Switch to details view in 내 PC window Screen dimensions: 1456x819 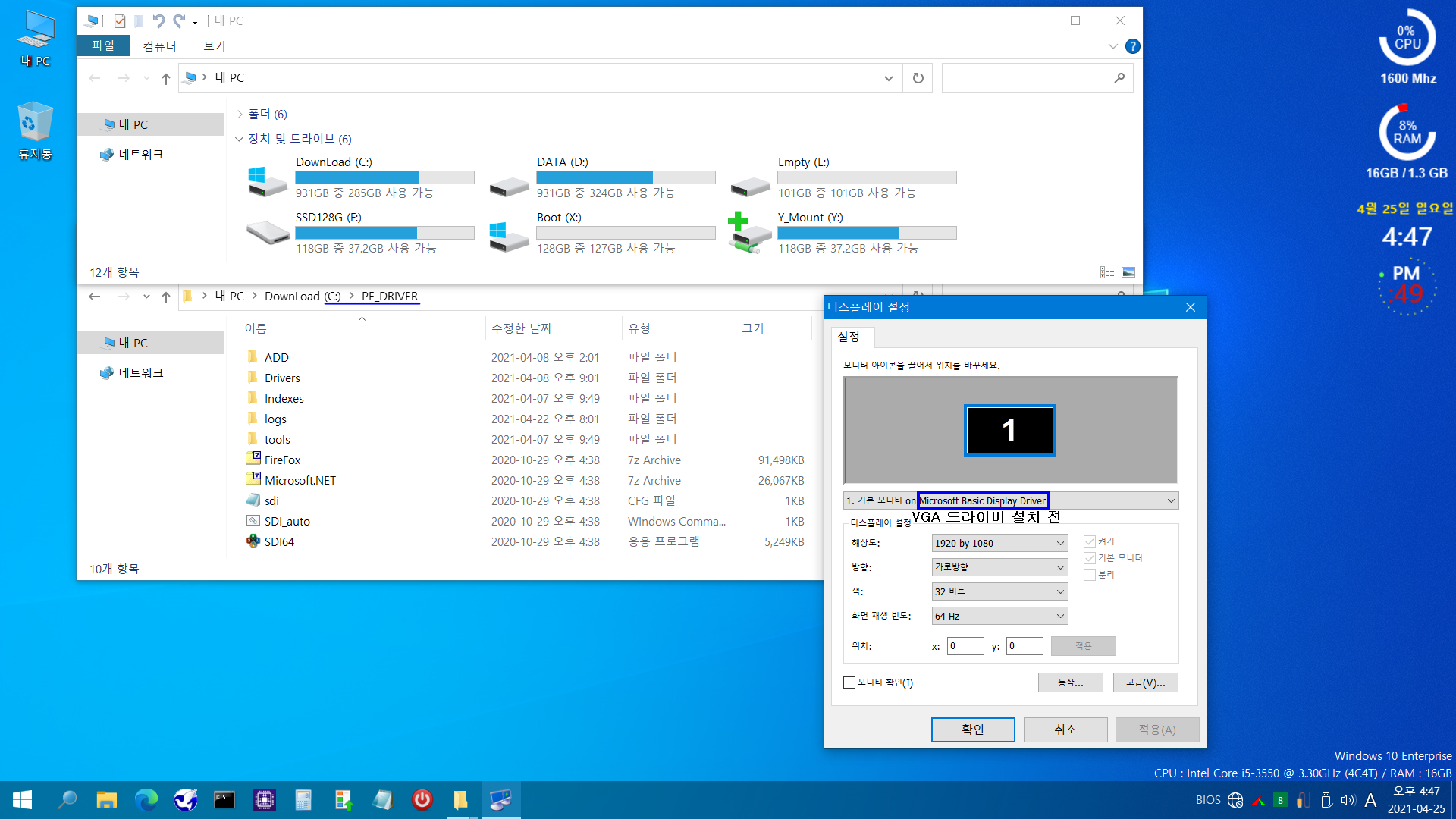1107,272
